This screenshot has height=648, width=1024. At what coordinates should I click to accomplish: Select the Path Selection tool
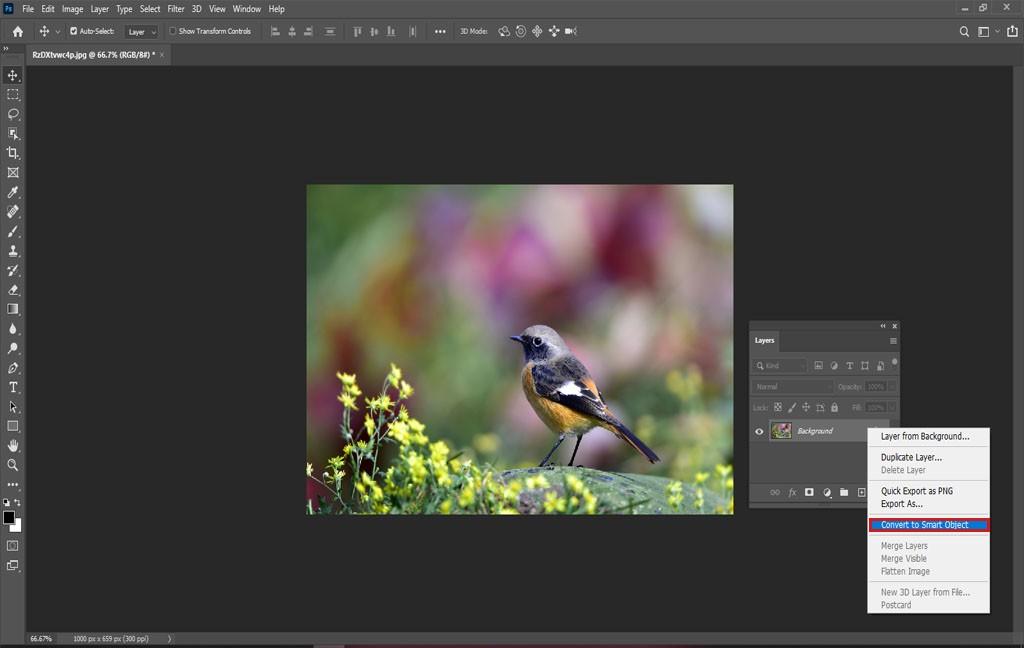point(12,407)
